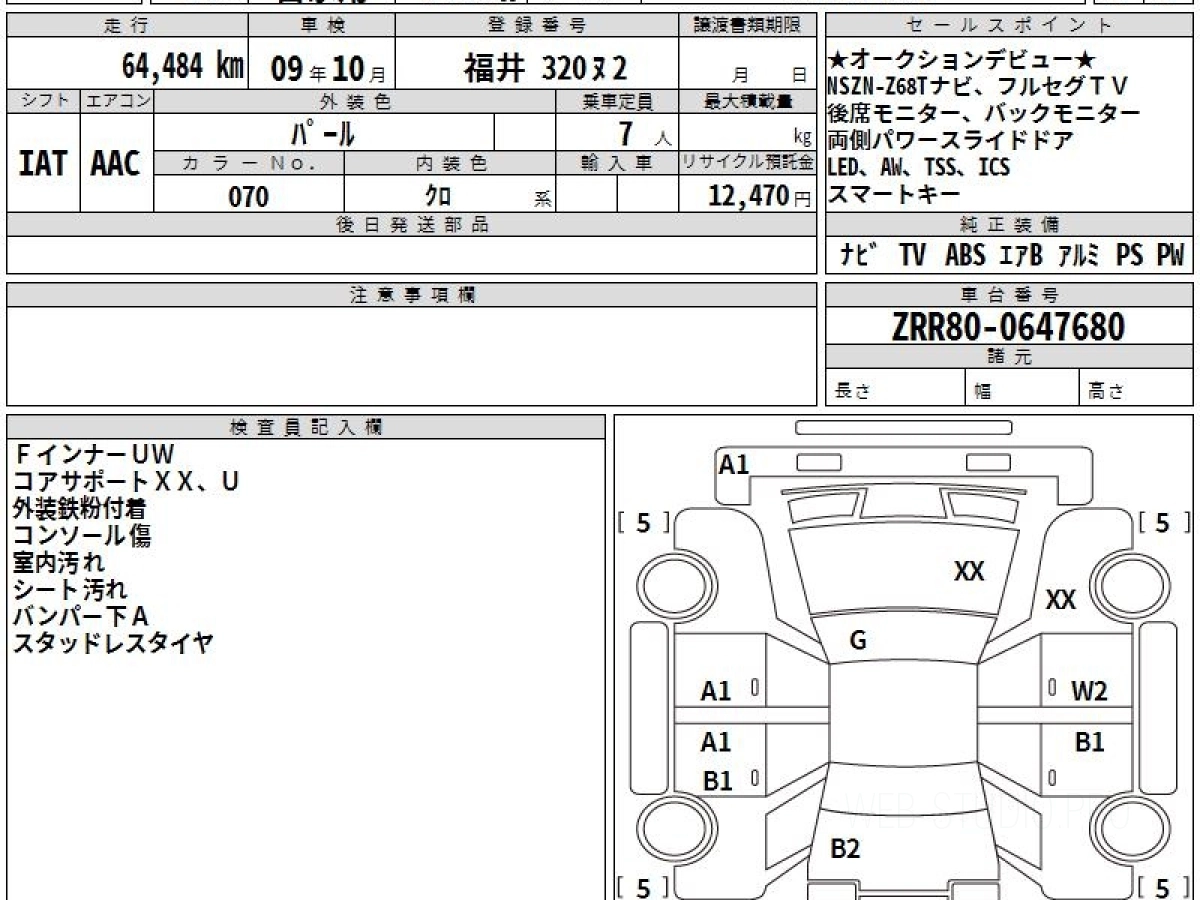Select the PS equipment mark
The image size is (1200, 900).
(1130, 255)
